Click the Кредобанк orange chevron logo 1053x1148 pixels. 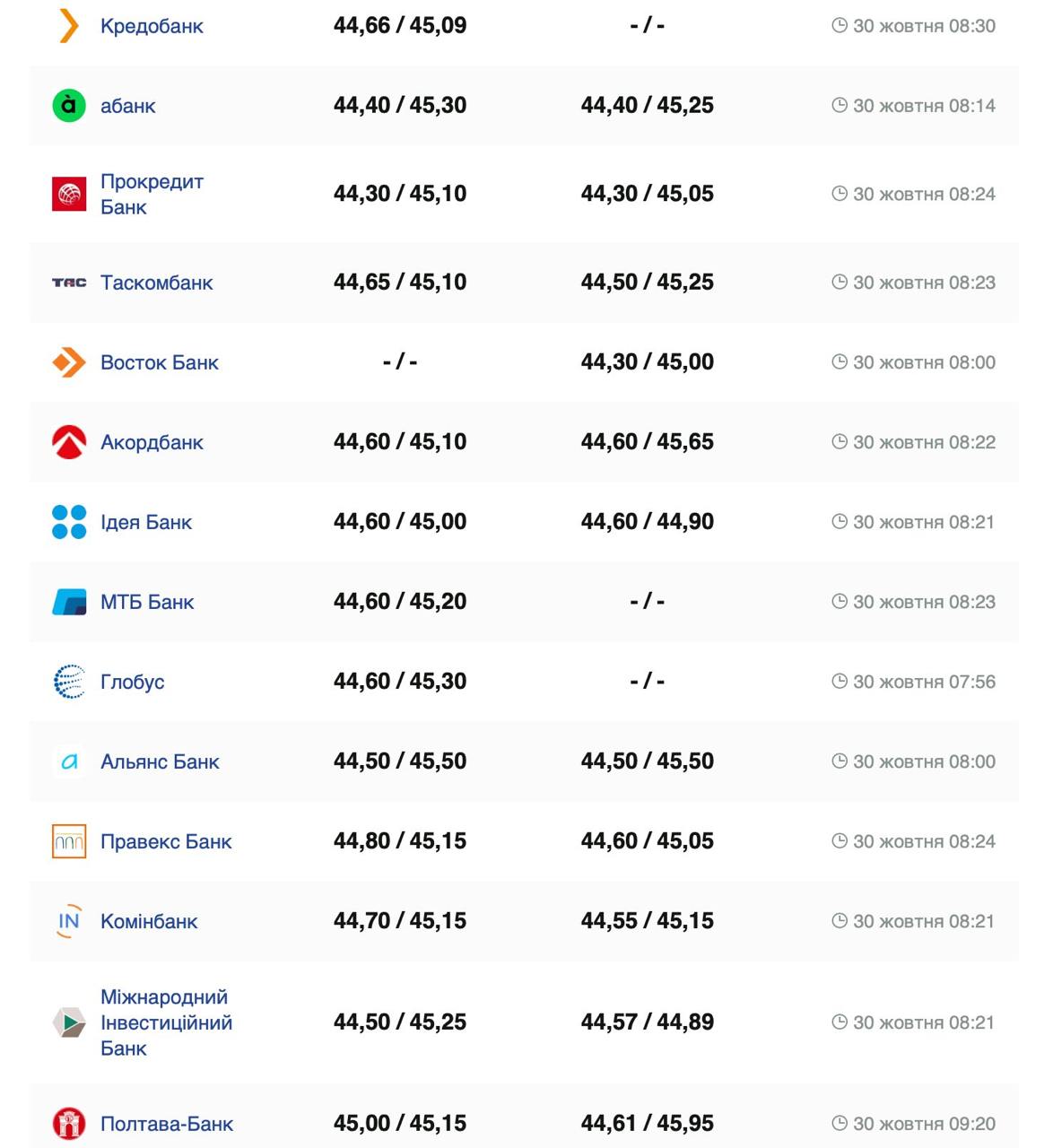point(69,26)
